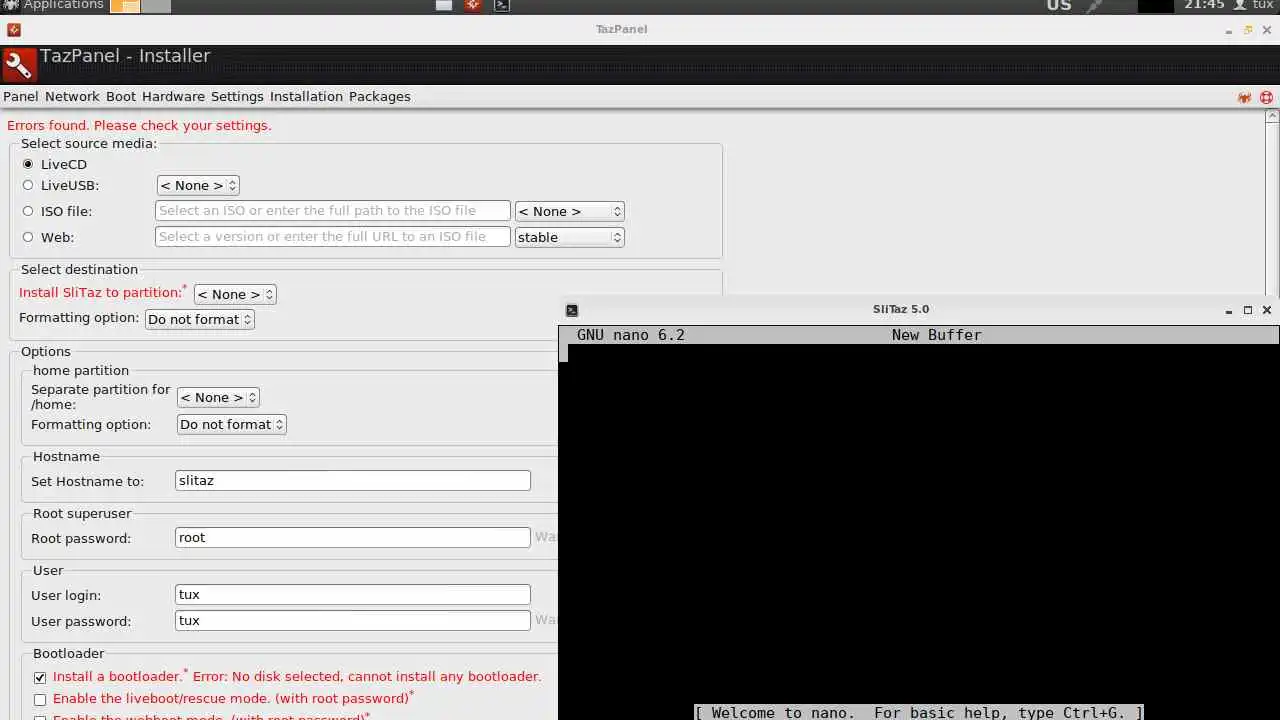Image resolution: width=1280 pixels, height=720 pixels.
Task: Select the LiveUSB source radio button
Action: [x=28, y=185]
